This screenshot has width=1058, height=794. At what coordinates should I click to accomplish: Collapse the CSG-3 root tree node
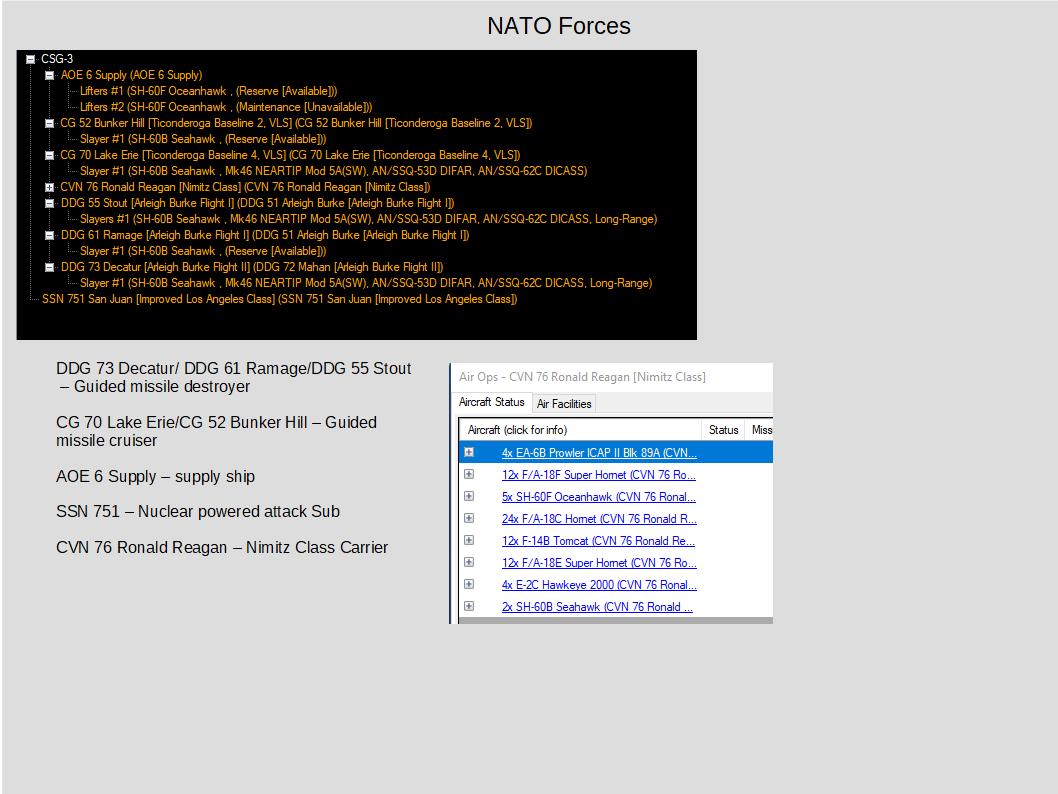[30, 59]
